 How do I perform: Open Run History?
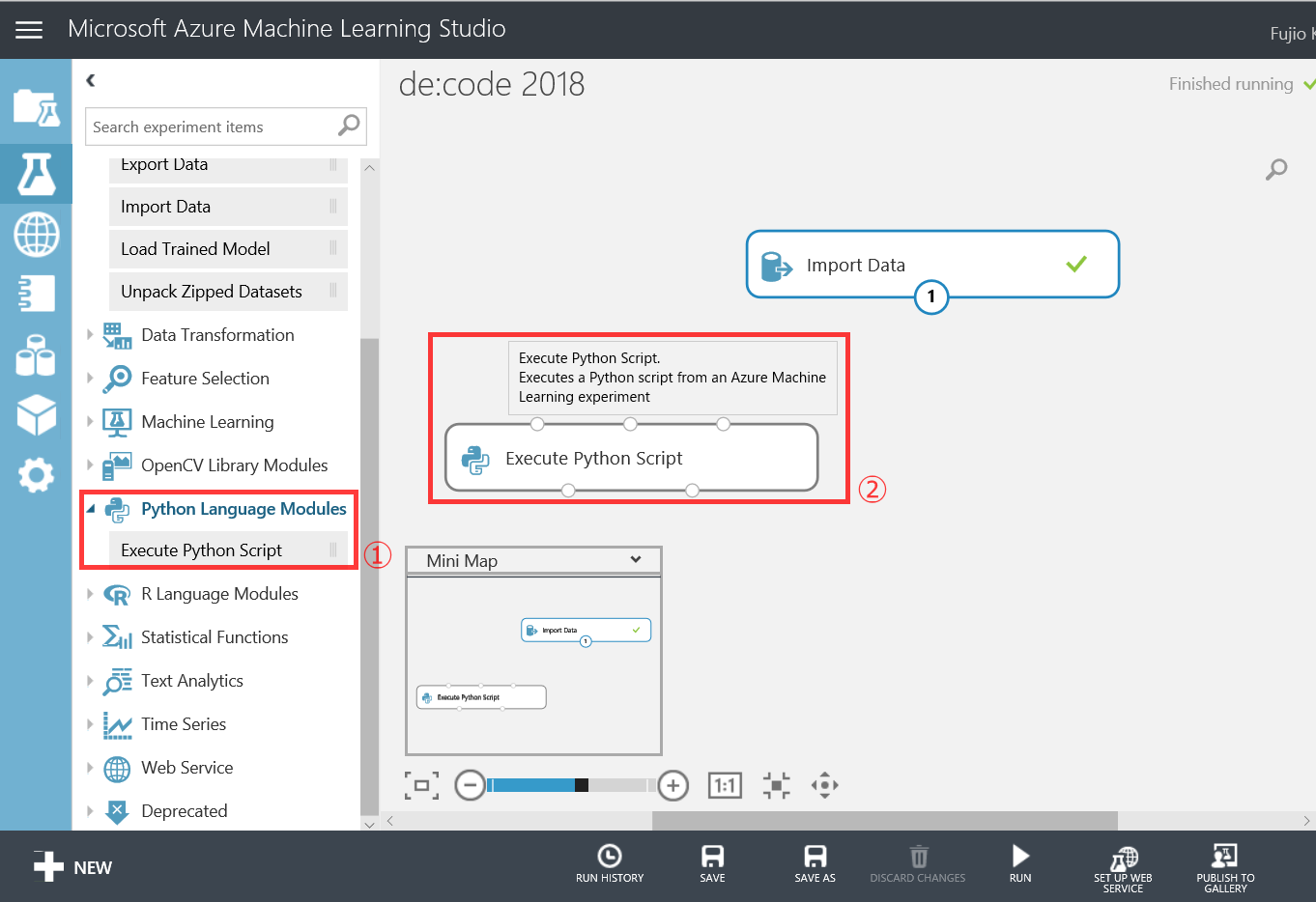pos(610,863)
